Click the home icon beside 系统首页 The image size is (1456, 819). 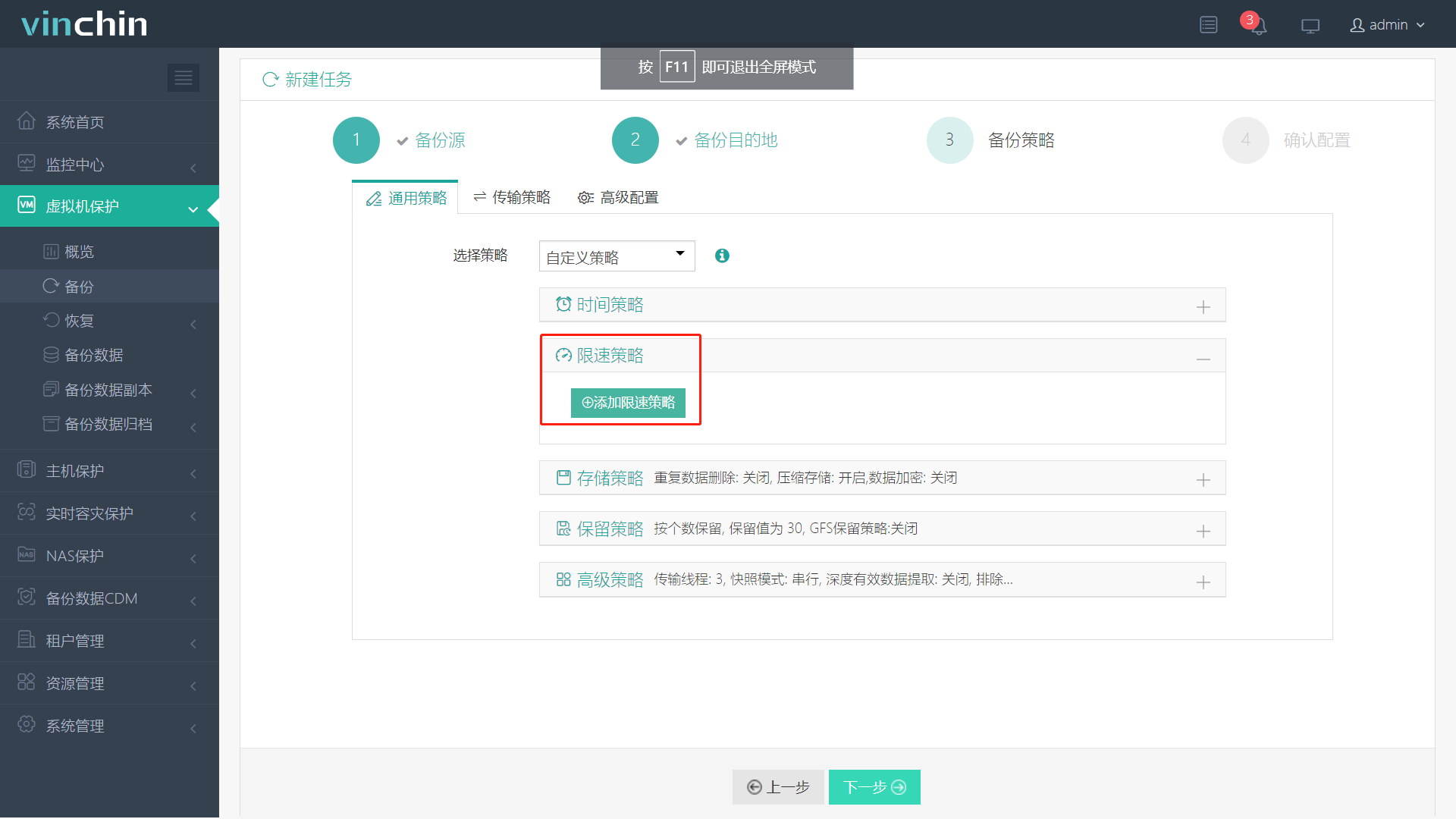(x=27, y=121)
